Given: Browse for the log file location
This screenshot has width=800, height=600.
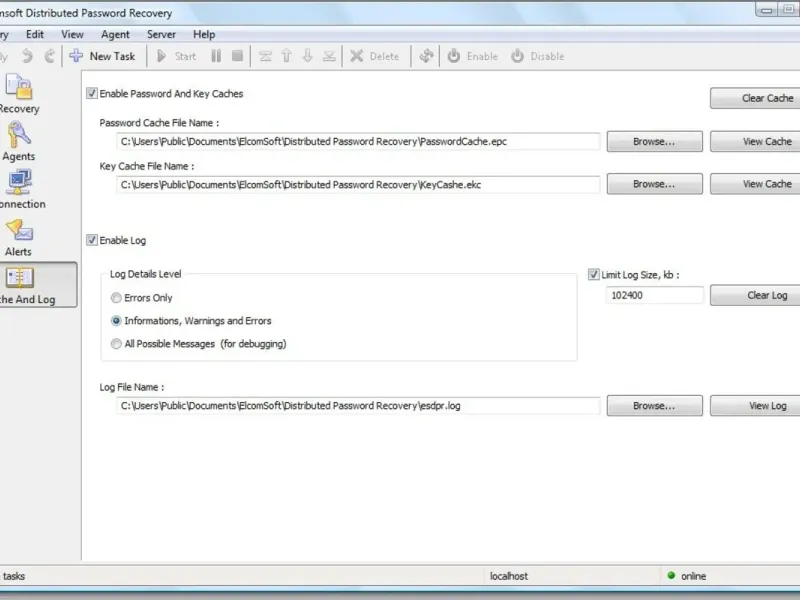Looking at the screenshot, I should coord(655,406).
